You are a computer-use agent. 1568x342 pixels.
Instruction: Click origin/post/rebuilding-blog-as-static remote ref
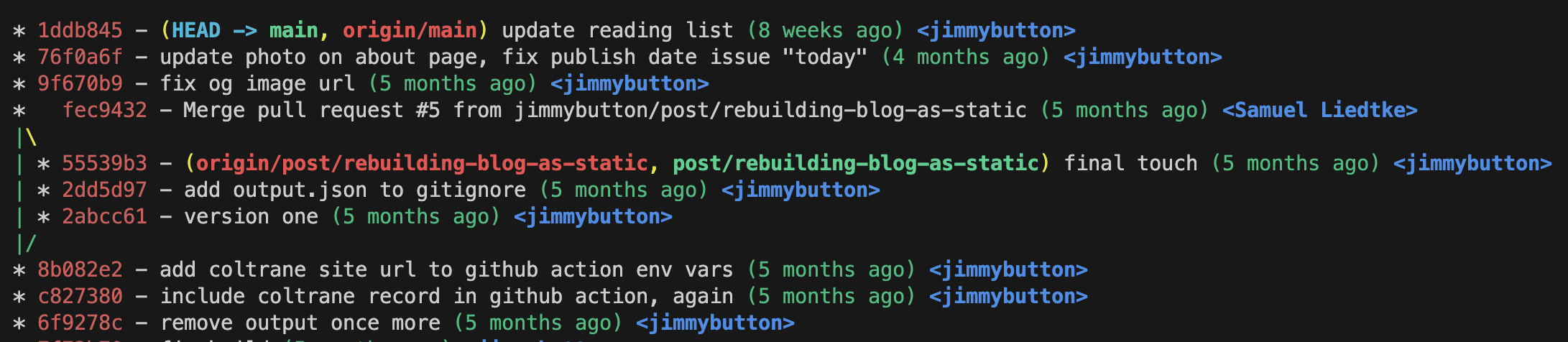(422, 164)
